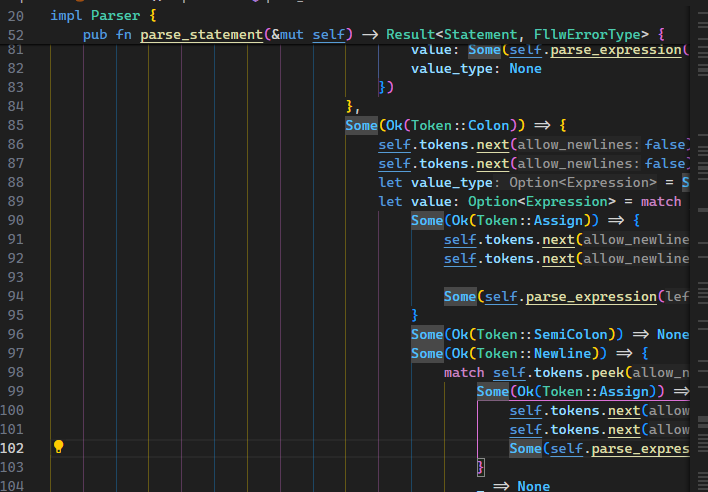Click 'false' argument on line 86

665,145
